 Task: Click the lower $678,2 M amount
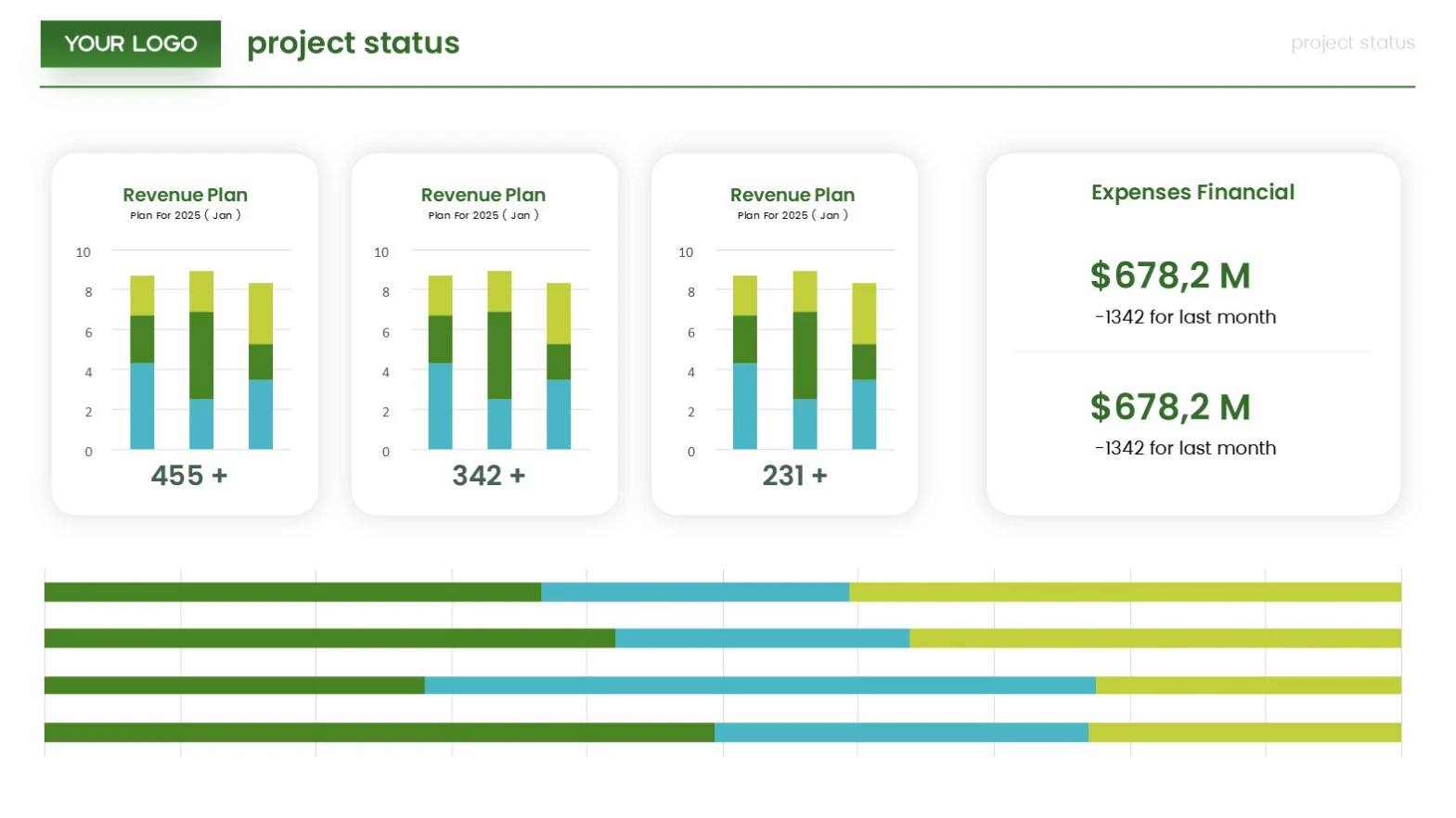(1170, 407)
